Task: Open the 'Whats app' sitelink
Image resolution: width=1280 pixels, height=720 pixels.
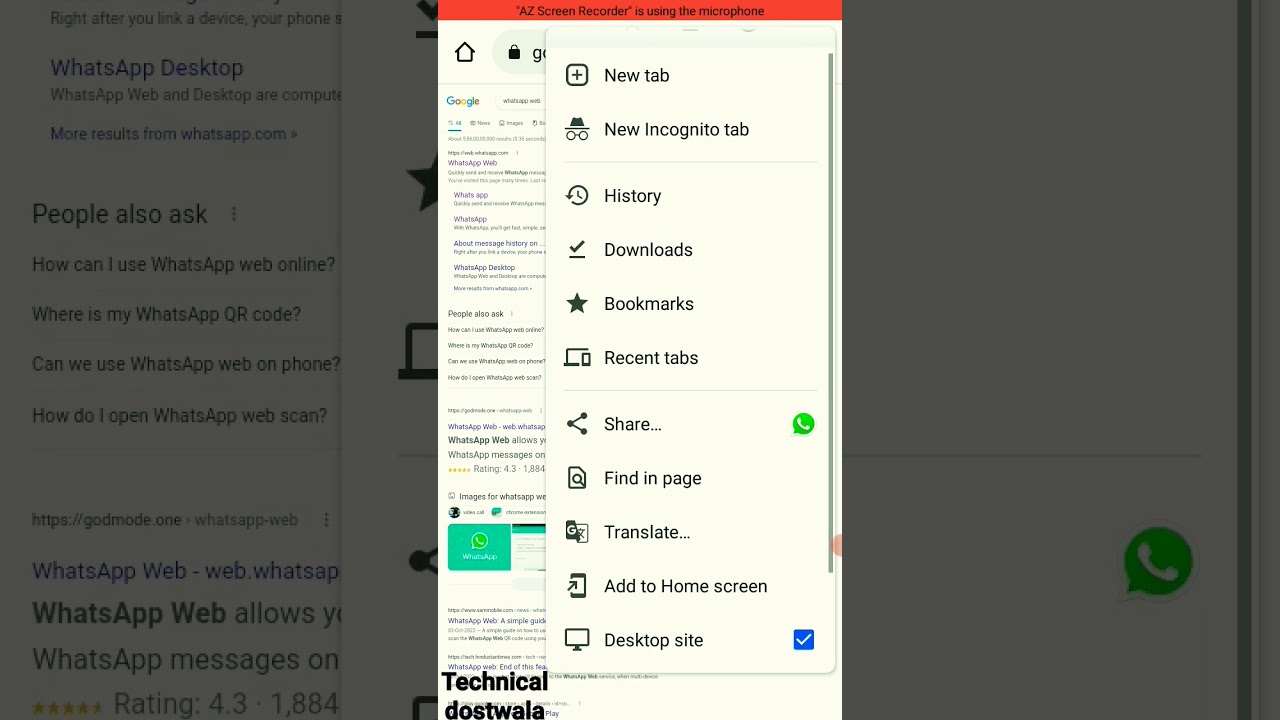Action: (471, 195)
